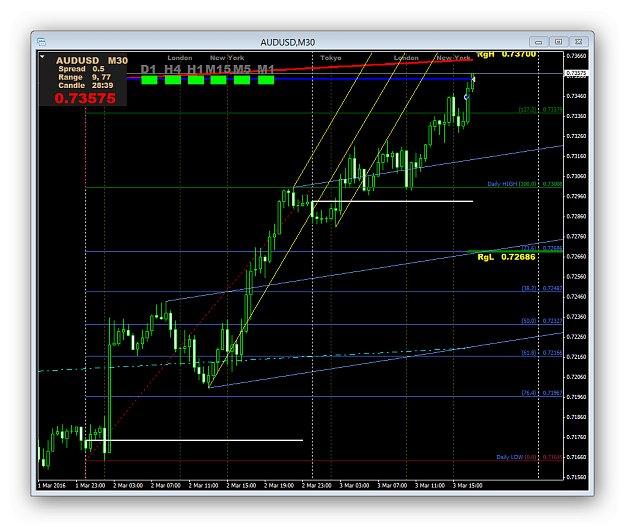Click the (50.0) 0.72327 Fibonacci level label
This screenshot has width=625, height=527.
[542, 321]
